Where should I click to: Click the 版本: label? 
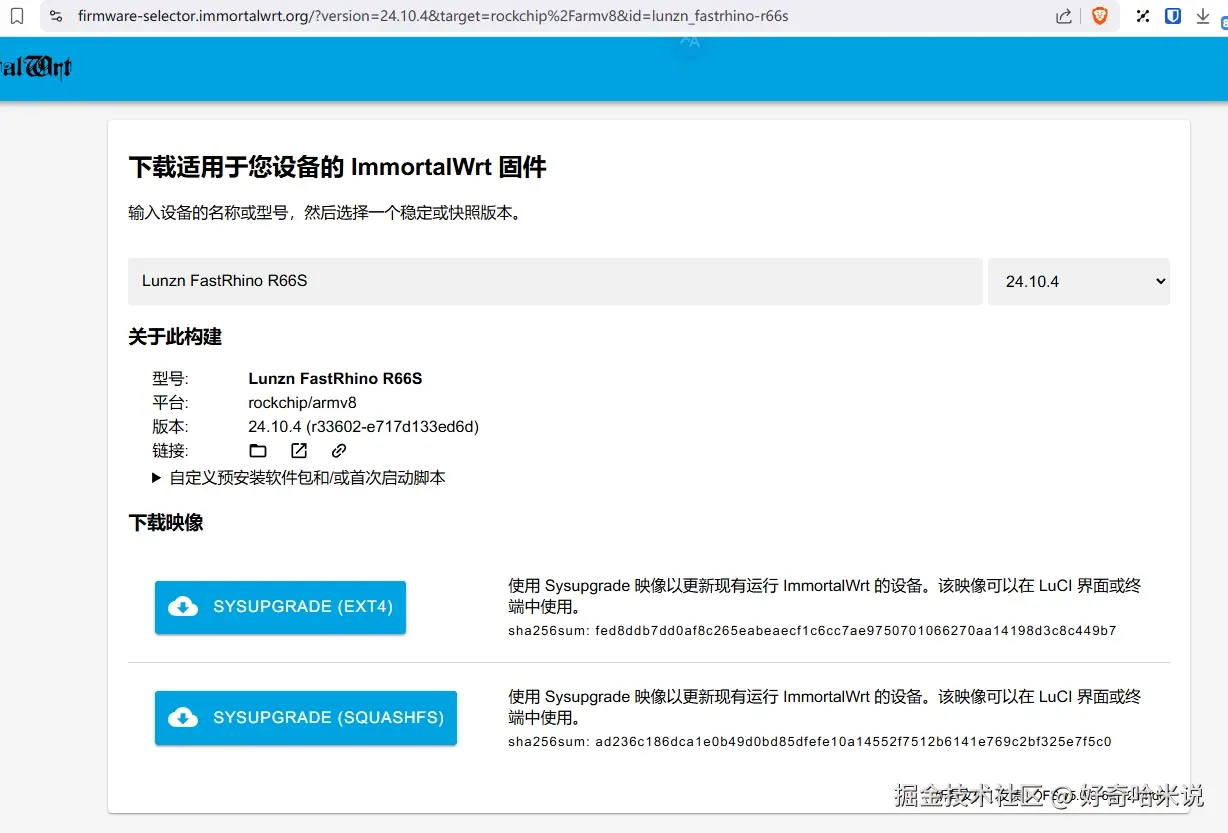pyautogui.click(x=170, y=427)
